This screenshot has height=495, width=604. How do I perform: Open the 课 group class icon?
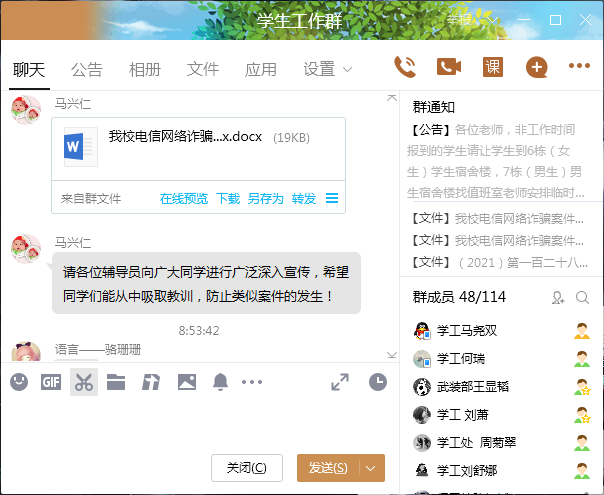(x=492, y=67)
